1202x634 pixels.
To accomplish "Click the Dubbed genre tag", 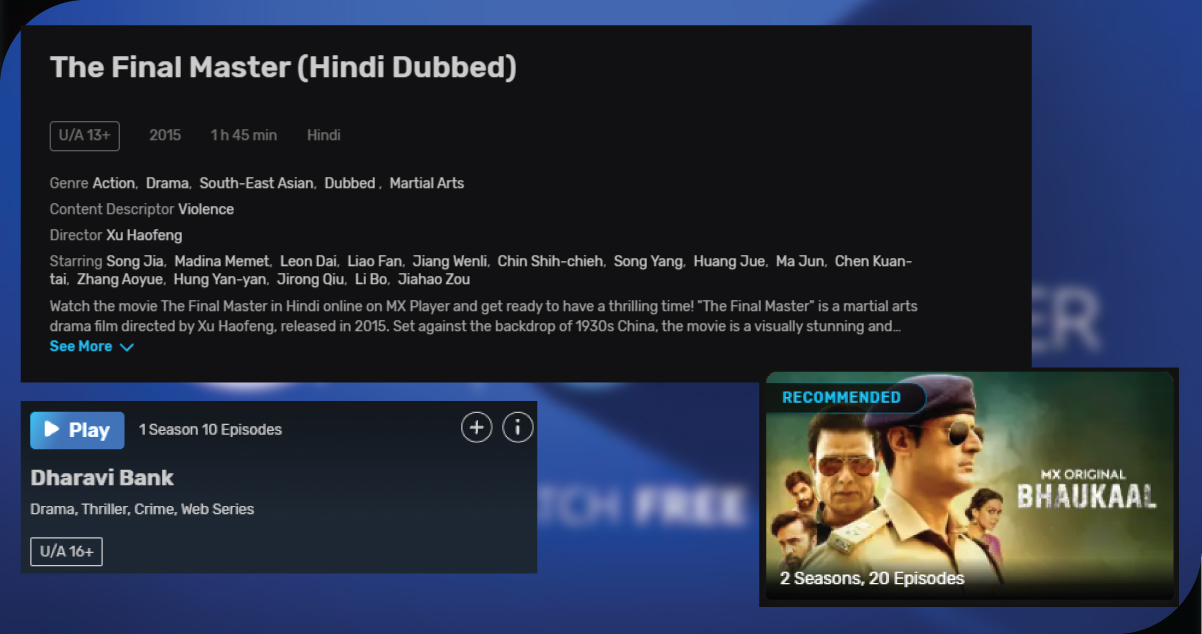I will click(350, 183).
